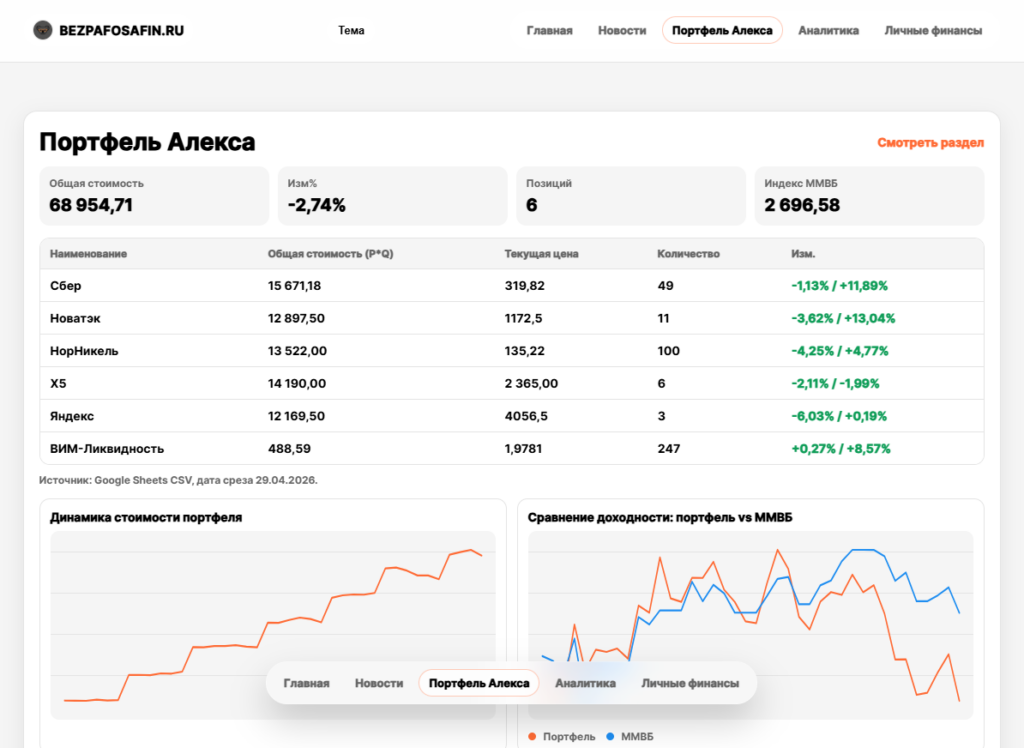The width and height of the screenshot is (1024, 748).
Task: Go to Главная in top navigation
Action: (x=549, y=31)
